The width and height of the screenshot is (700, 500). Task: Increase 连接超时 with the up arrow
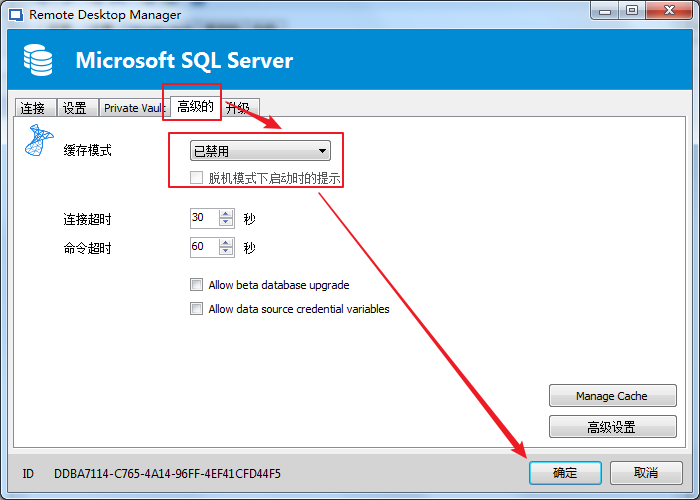tap(226, 214)
